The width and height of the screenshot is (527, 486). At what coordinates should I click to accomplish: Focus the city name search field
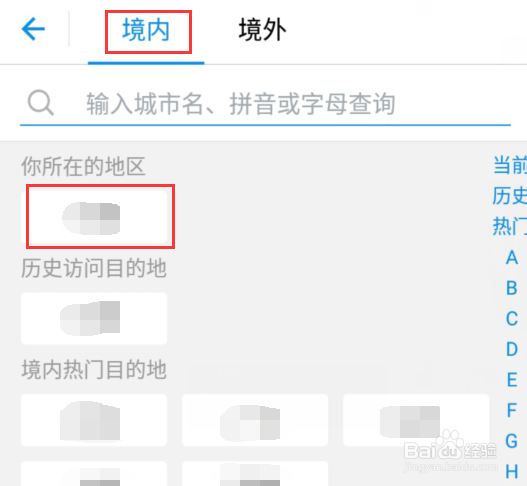coord(266,104)
